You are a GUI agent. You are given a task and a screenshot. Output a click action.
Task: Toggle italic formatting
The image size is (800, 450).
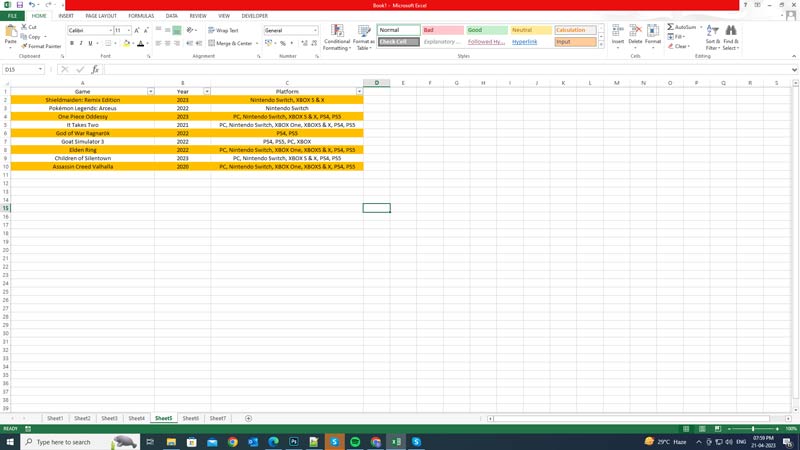coord(81,43)
